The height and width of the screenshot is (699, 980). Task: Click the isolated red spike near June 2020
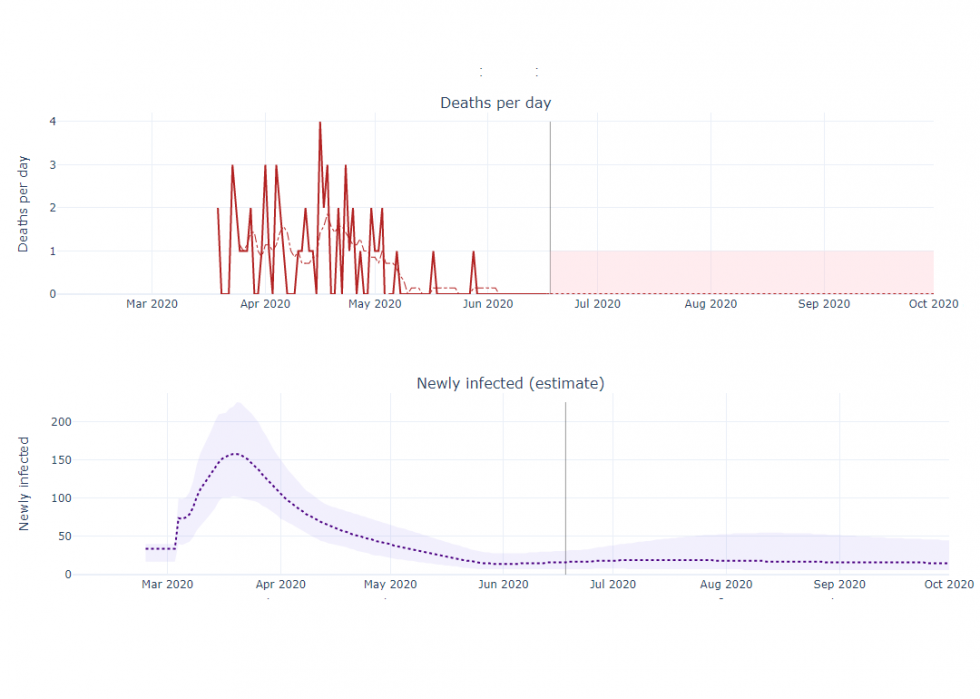473,253
